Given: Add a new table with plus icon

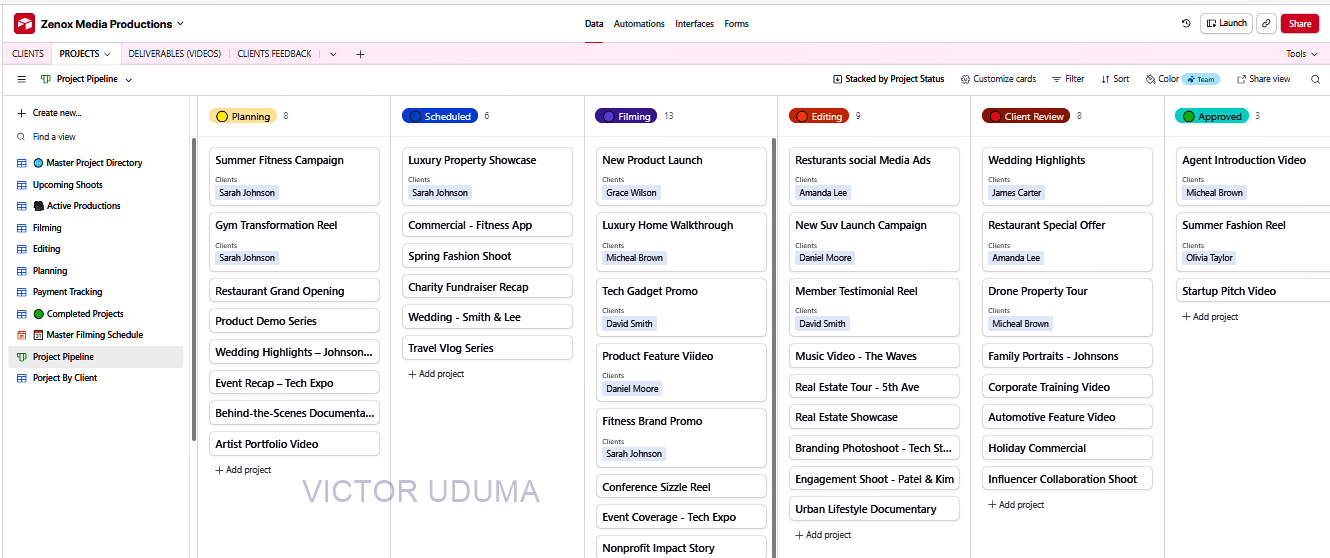Looking at the screenshot, I should tap(360, 54).
